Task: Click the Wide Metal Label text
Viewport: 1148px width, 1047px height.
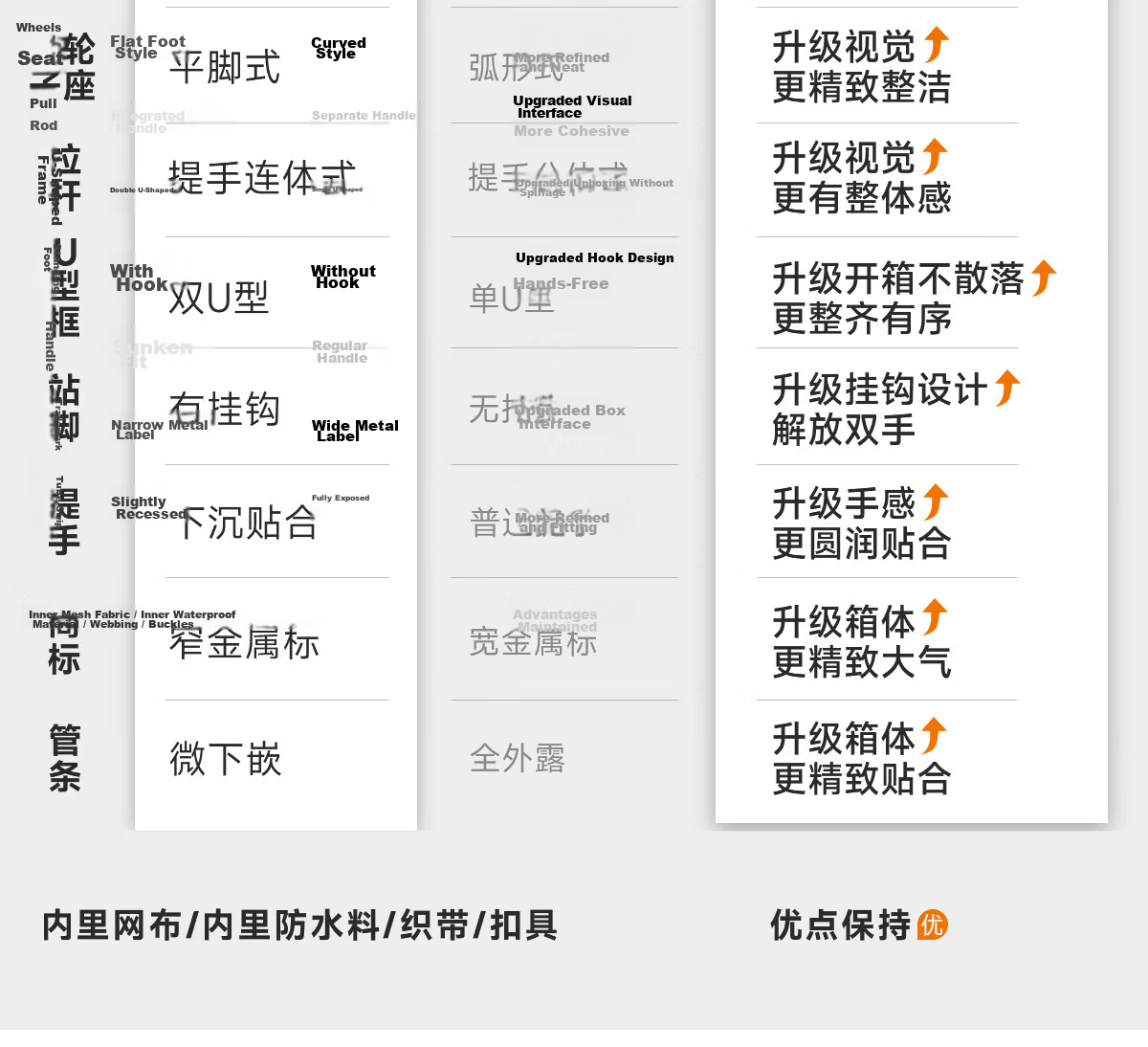Action: (355, 431)
